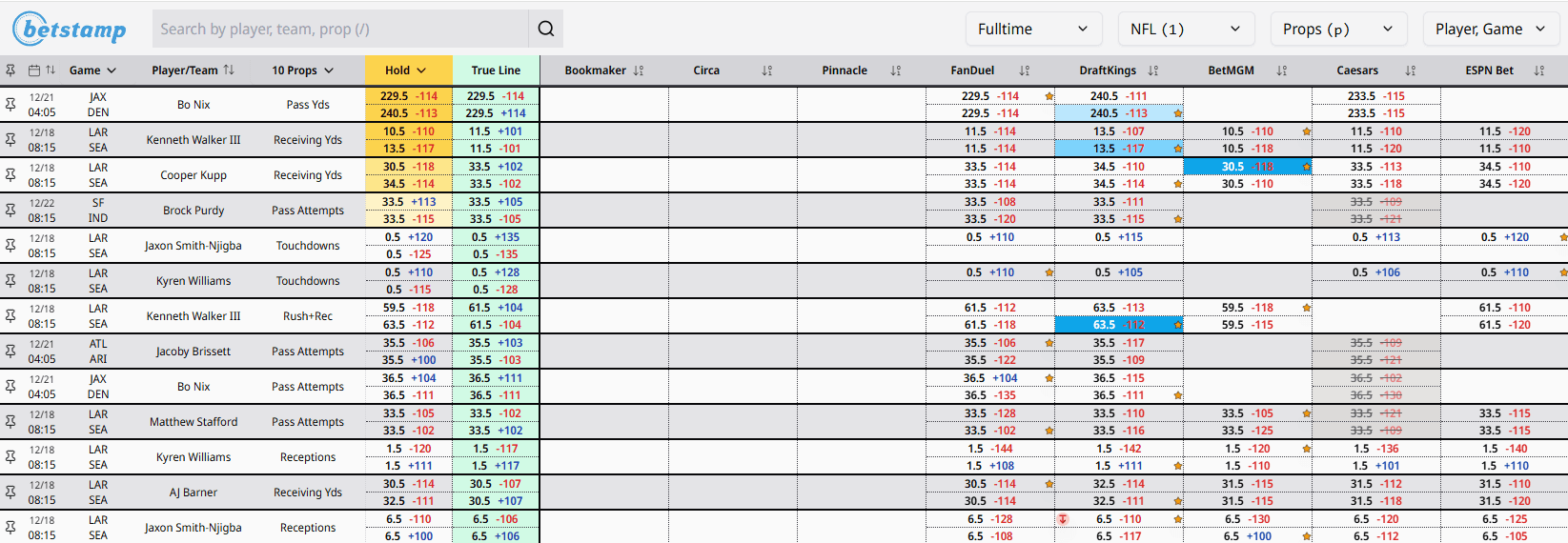Click DraftKings column sort icon
1568x543 pixels.
(x=1153, y=70)
